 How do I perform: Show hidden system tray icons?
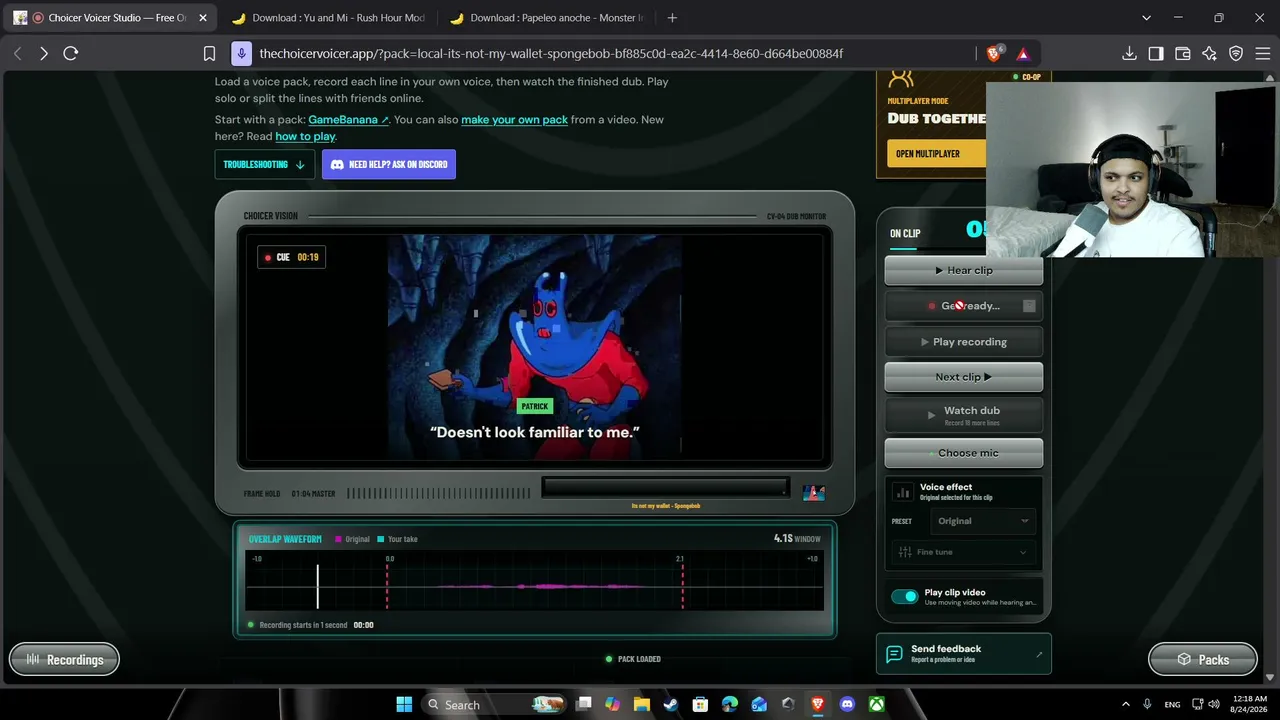[x=1125, y=704]
